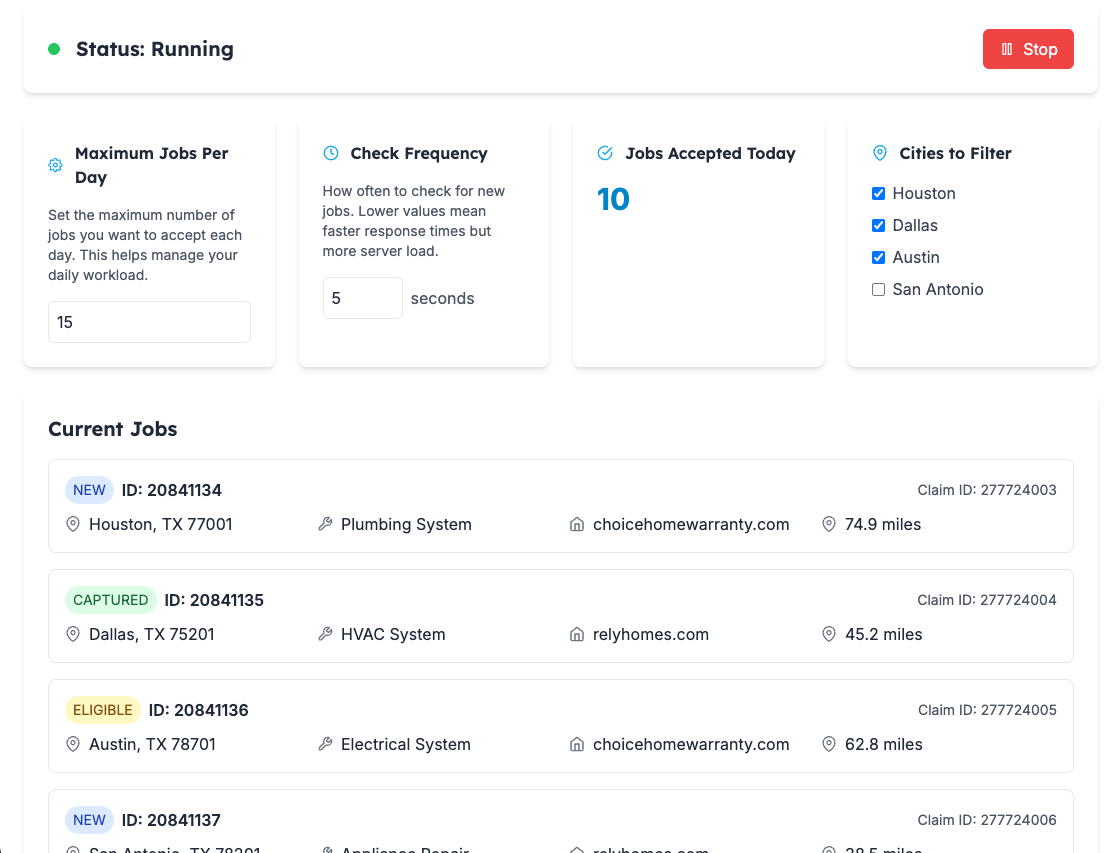Screen dimensions: 1120x853
Task: Click the checkmark icon beside Jobs Accepted Today
Action: [605, 153]
